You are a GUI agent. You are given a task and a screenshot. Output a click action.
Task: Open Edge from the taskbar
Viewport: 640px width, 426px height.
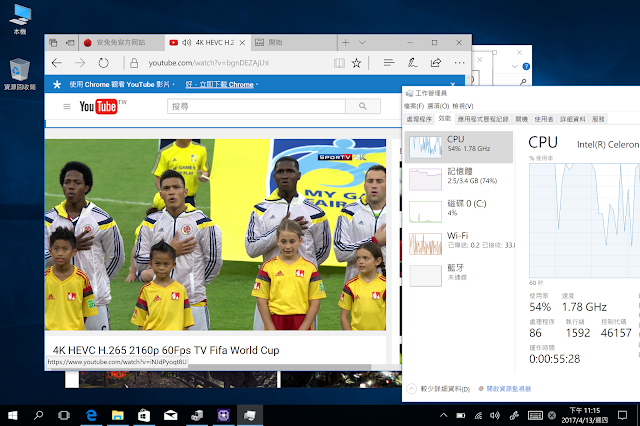[91, 415]
